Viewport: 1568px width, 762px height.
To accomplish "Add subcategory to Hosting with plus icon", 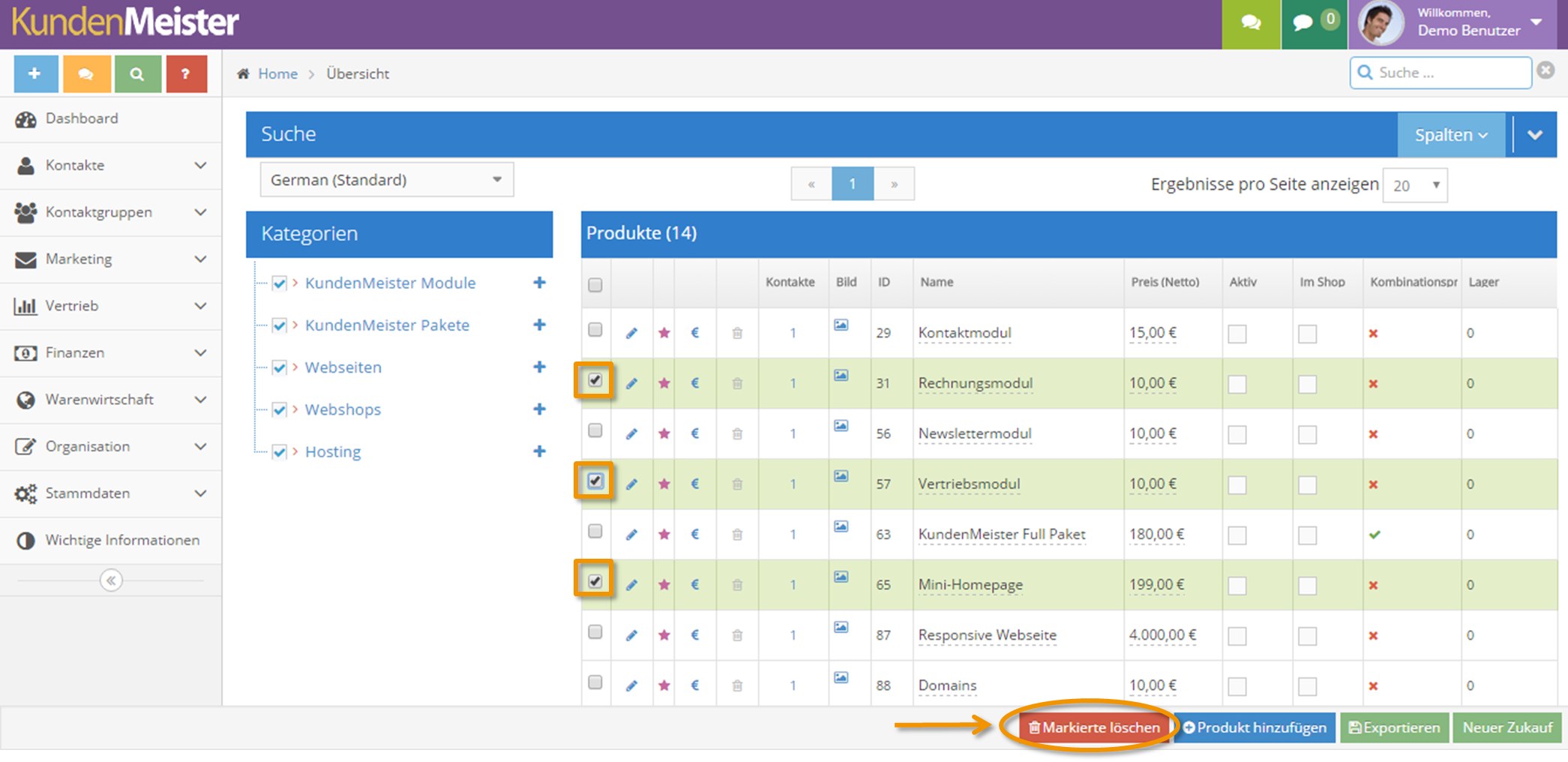I will click(539, 451).
